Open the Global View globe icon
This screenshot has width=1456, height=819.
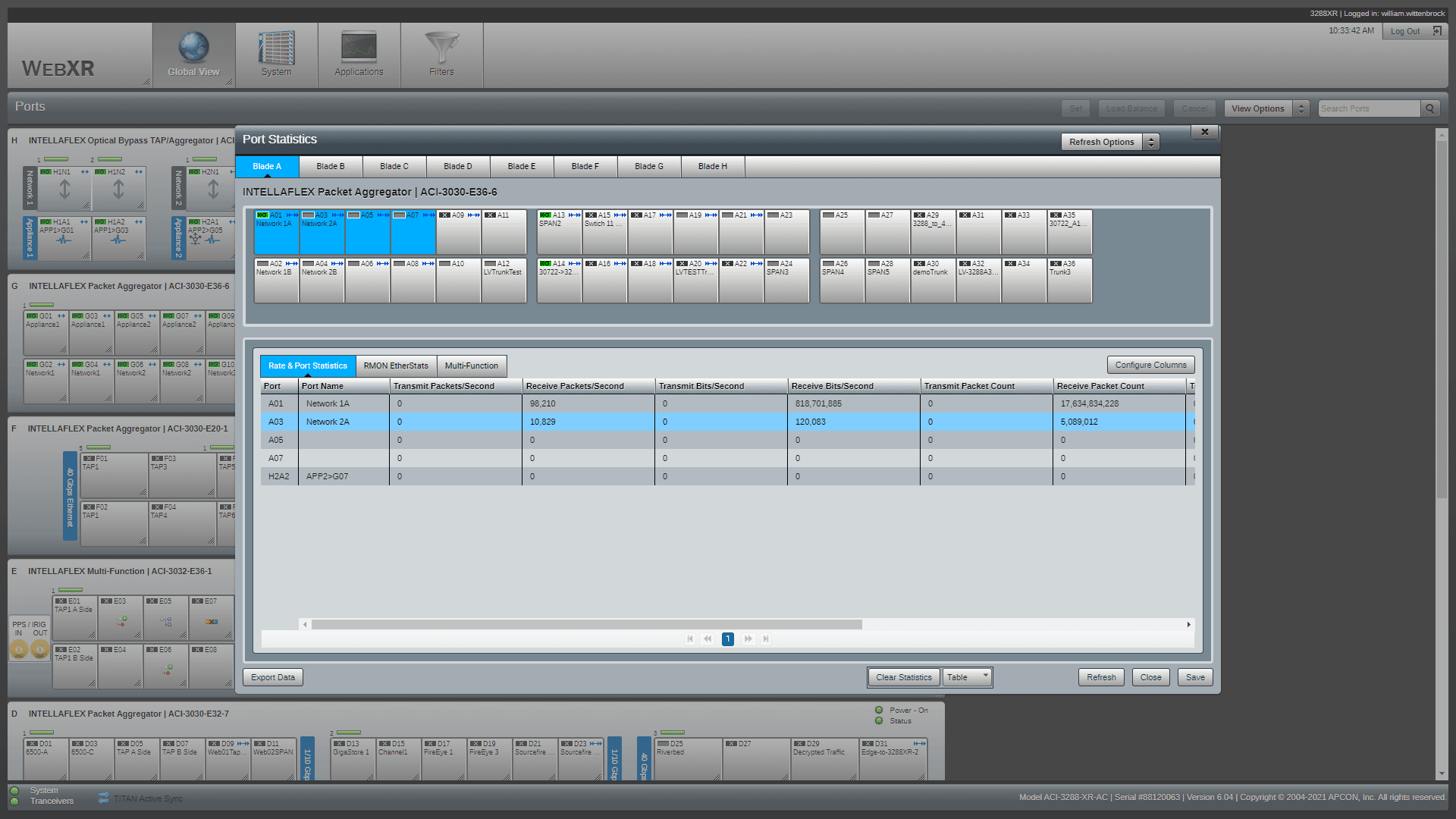pyautogui.click(x=193, y=48)
